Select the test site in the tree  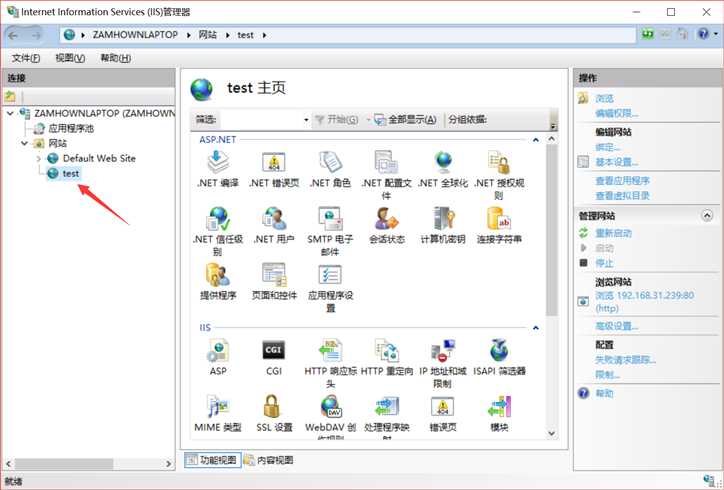pyautogui.click(x=71, y=174)
